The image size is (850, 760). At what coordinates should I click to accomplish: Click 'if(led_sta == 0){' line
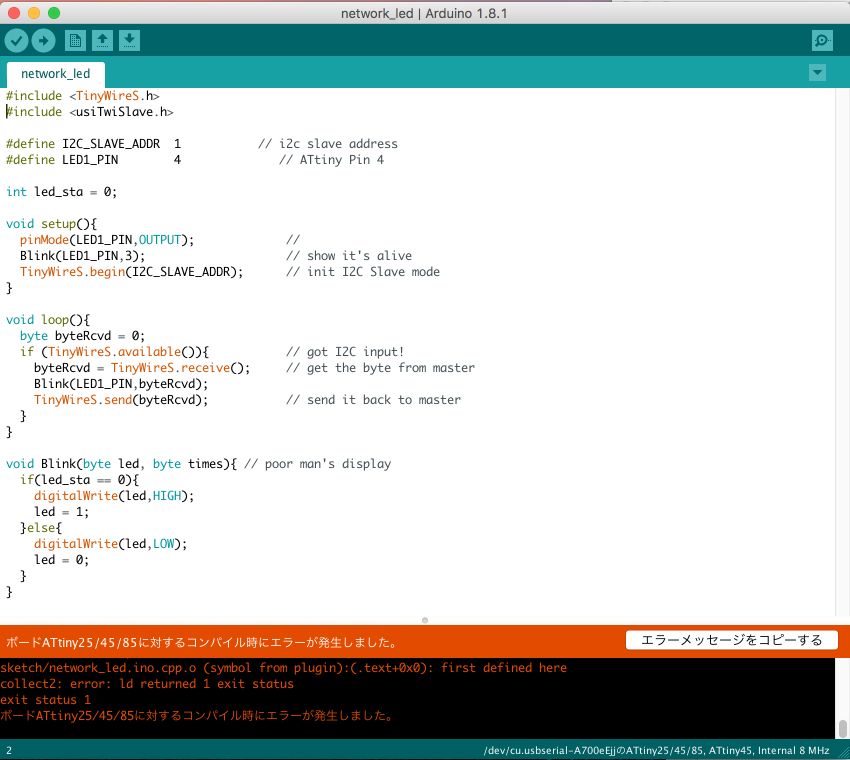(80, 480)
